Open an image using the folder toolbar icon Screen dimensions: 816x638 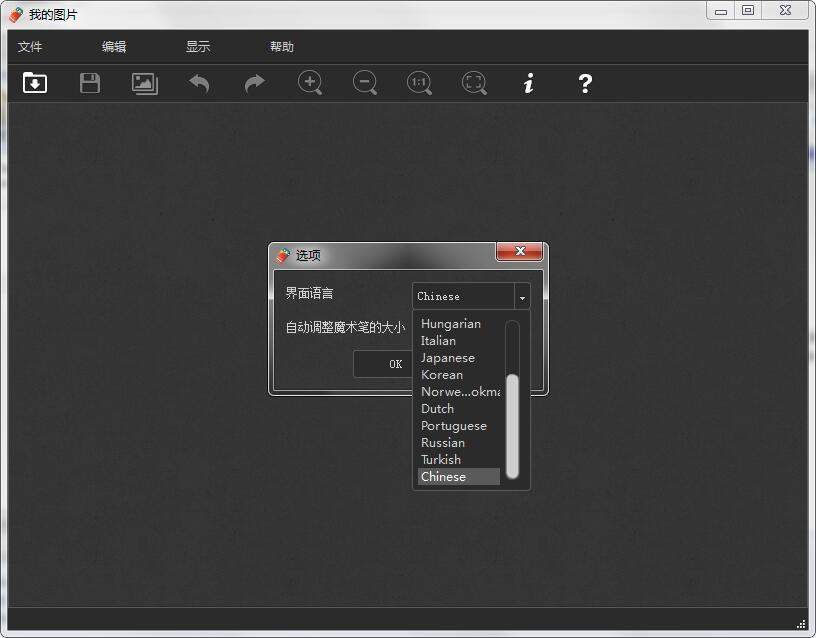[x=34, y=84]
